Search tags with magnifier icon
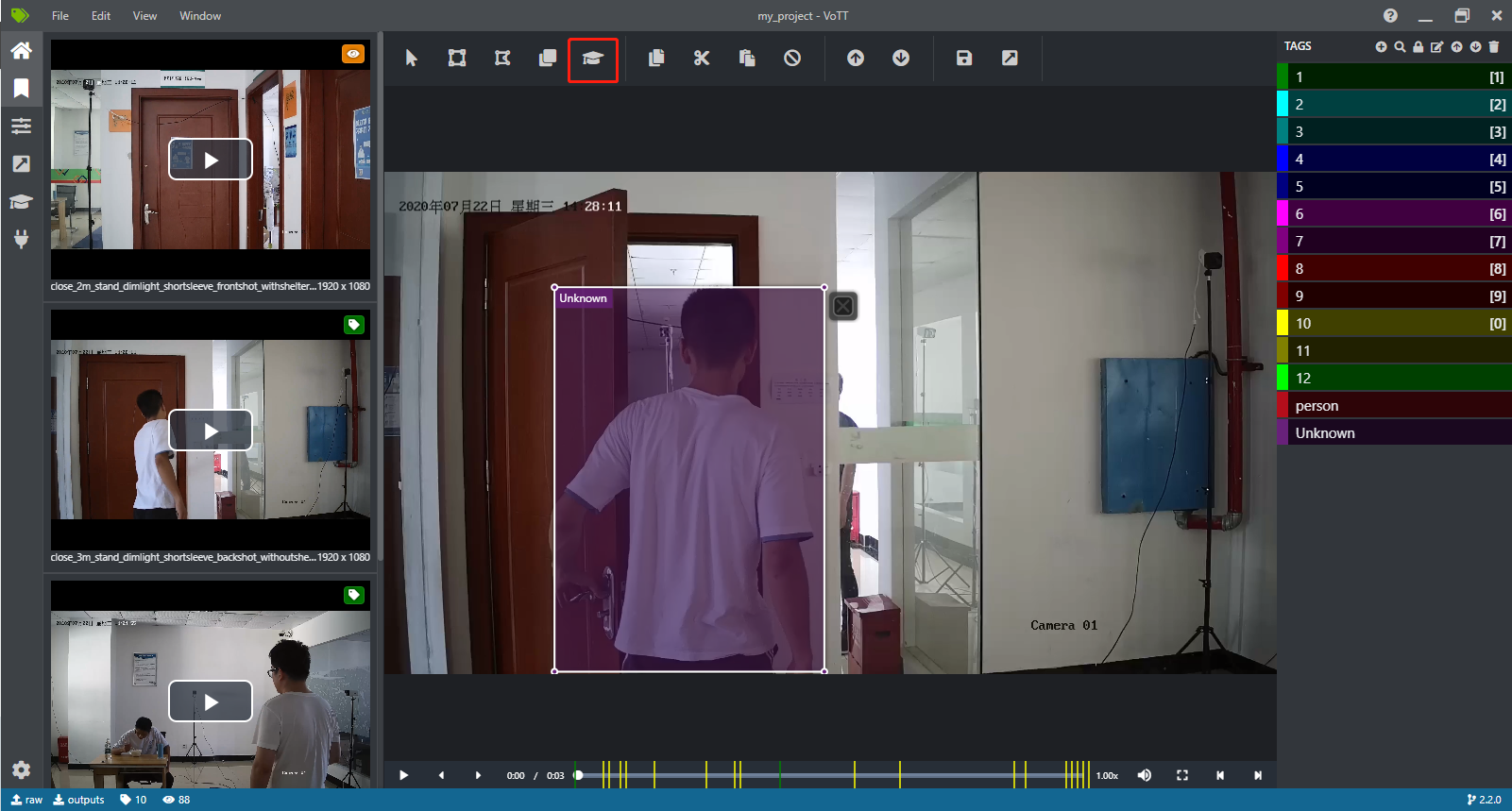The height and width of the screenshot is (811, 1512). tap(1400, 46)
